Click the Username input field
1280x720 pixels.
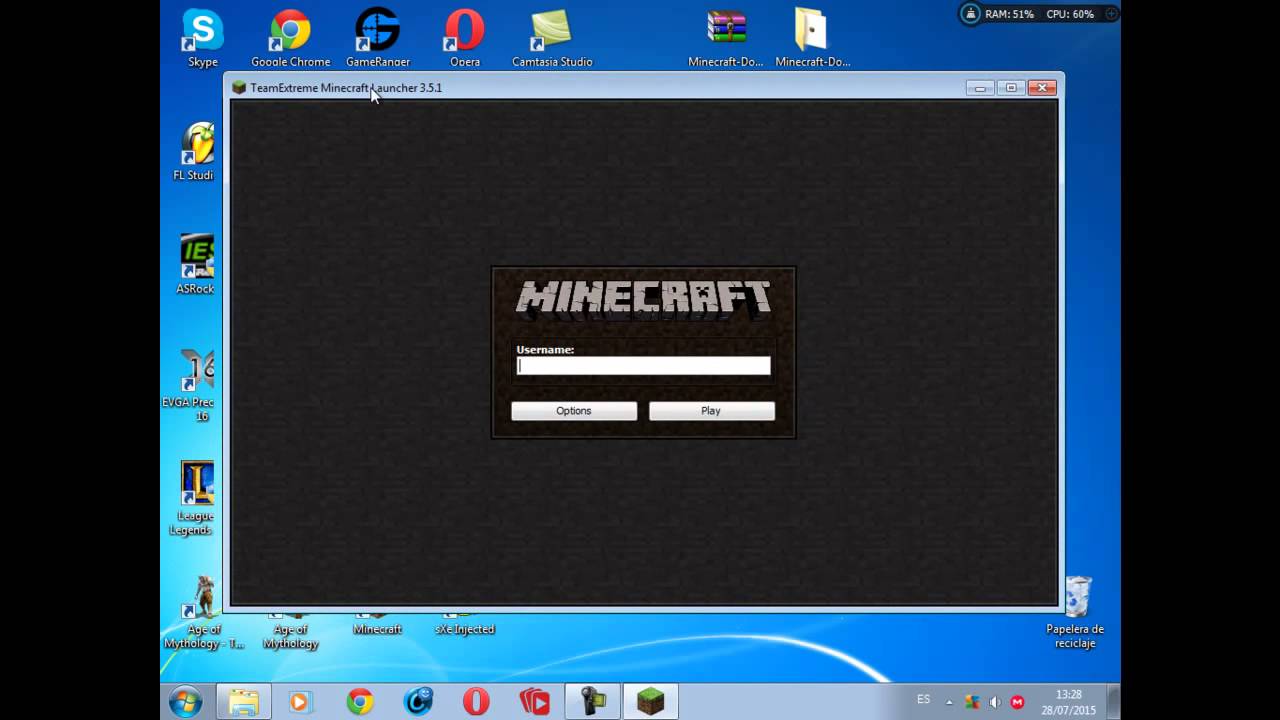[x=643, y=366]
